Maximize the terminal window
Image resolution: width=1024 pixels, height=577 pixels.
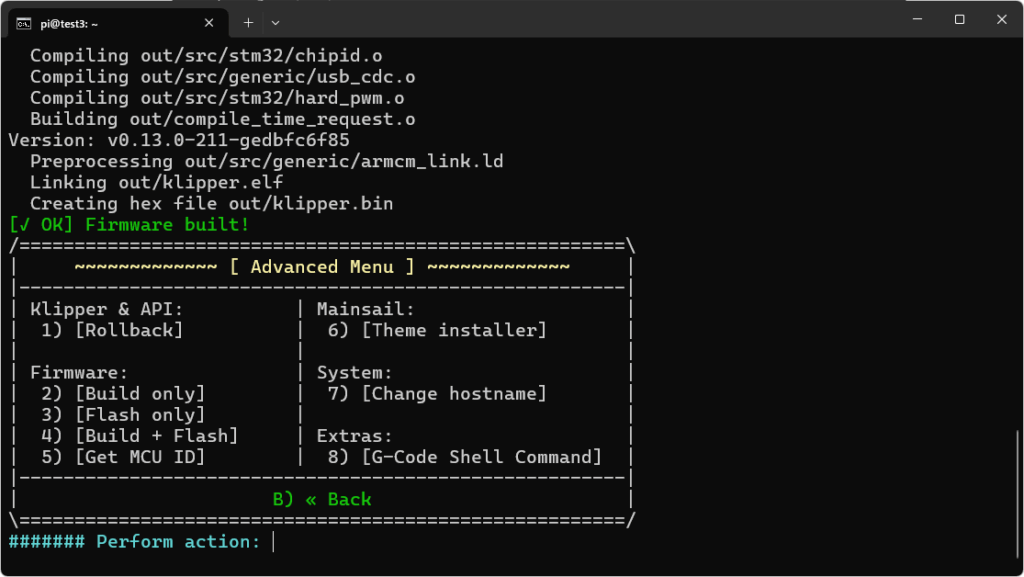[959, 20]
